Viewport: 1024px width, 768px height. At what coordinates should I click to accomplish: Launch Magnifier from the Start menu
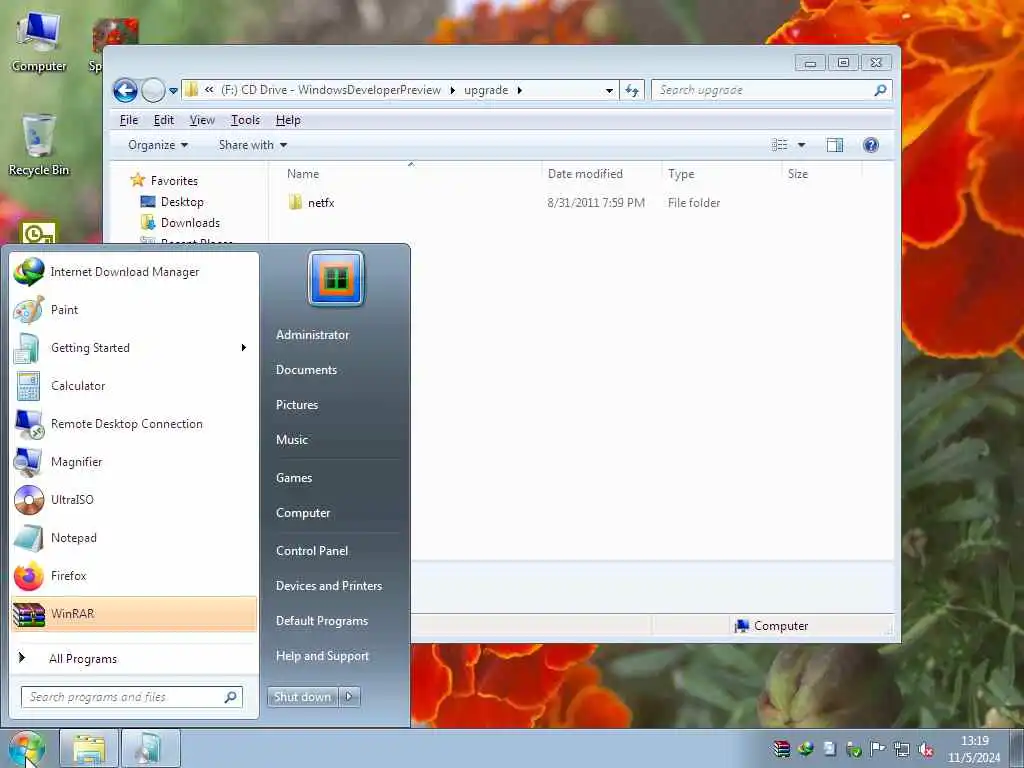[134, 461]
